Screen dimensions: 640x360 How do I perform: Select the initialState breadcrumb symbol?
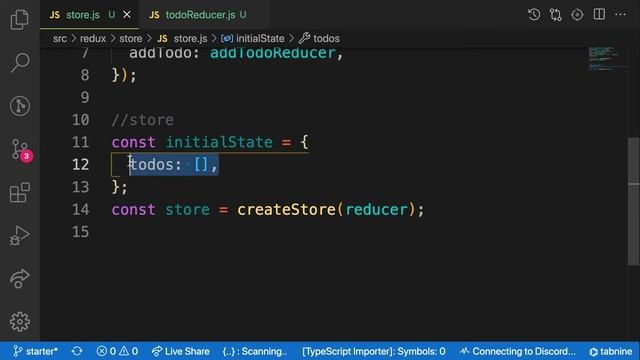click(x=253, y=38)
